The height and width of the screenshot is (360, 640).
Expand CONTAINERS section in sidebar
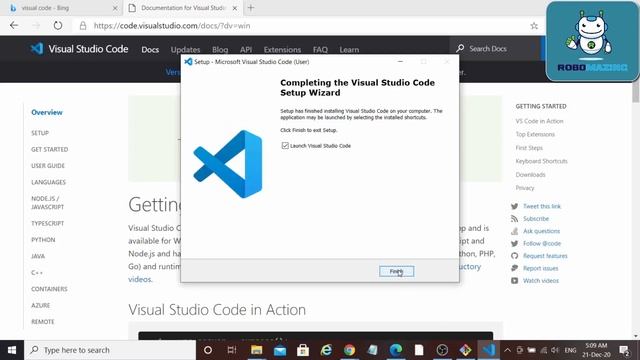49,289
